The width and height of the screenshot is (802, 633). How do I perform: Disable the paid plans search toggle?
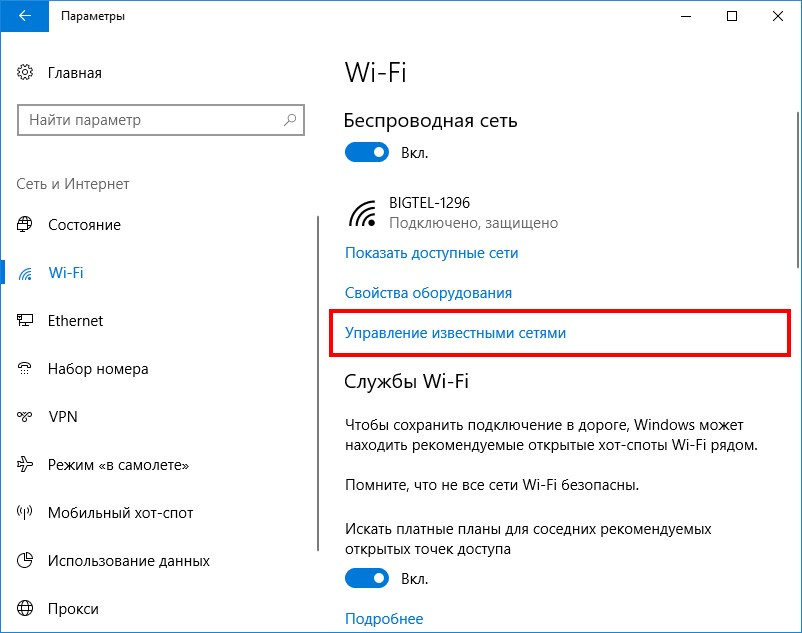[367, 578]
